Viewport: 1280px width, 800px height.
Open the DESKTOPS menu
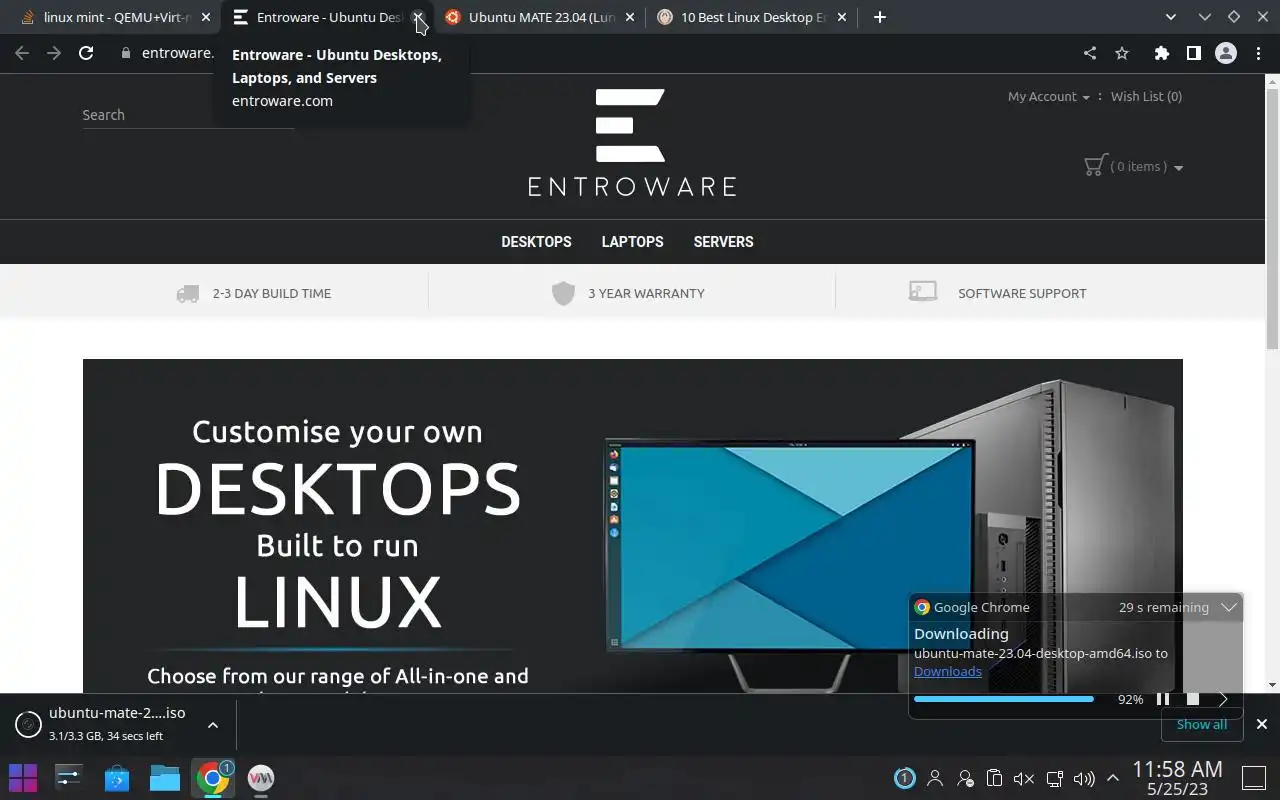point(536,242)
